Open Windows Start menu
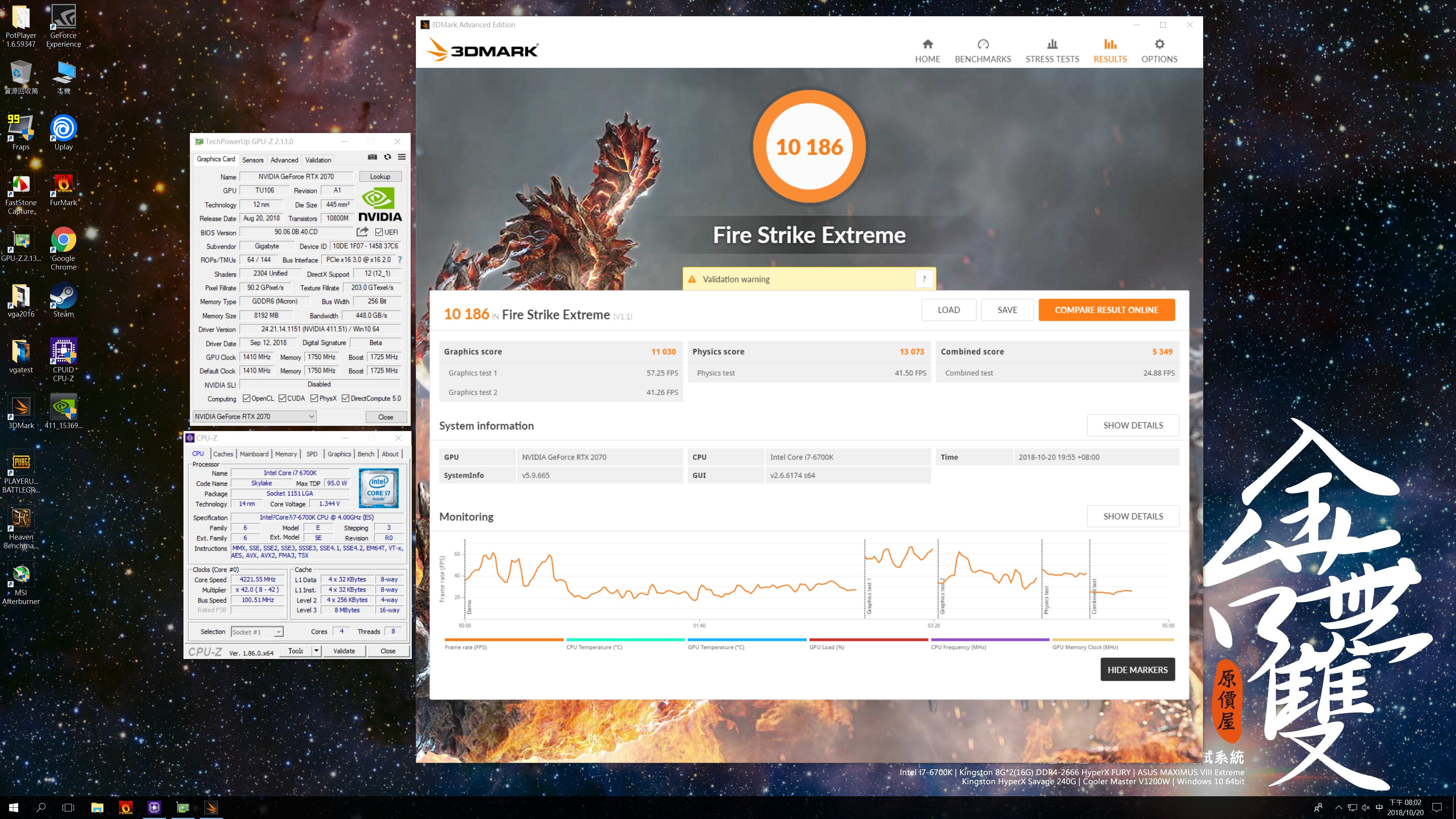 14,808
